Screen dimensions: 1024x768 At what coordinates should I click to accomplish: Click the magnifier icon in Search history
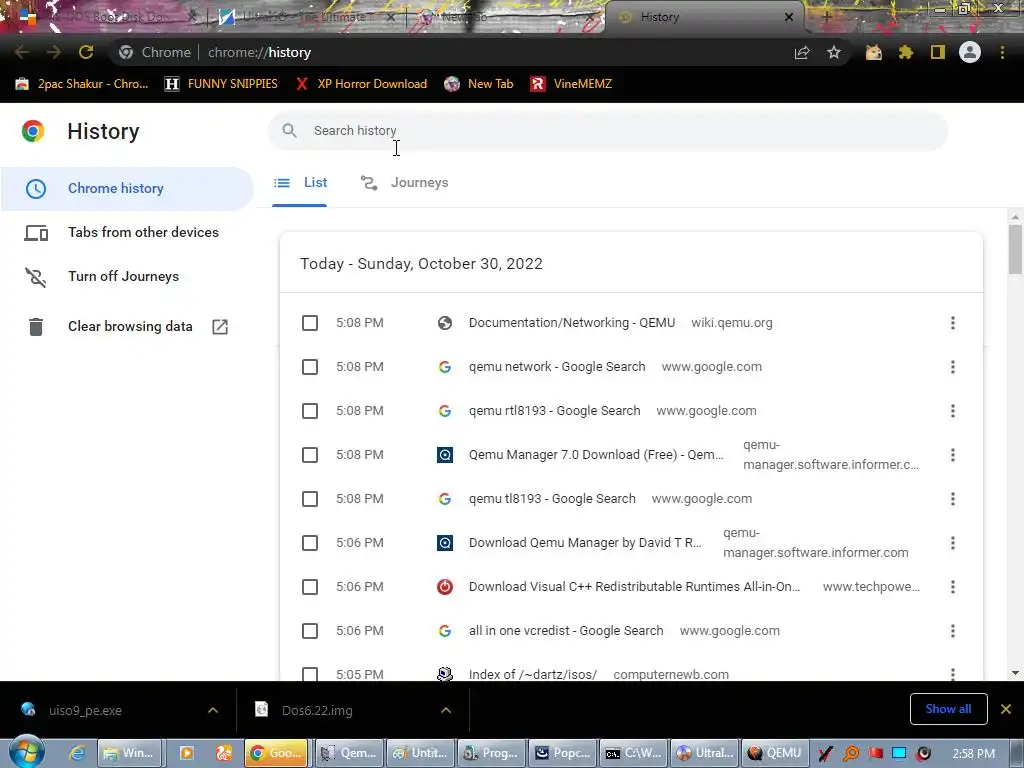(289, 131)
